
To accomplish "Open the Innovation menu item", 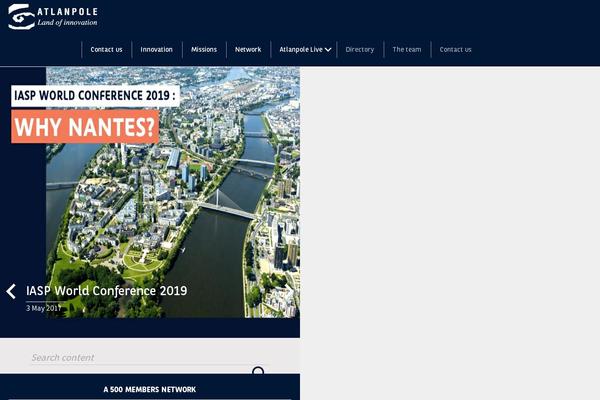I will click(156, 49).
